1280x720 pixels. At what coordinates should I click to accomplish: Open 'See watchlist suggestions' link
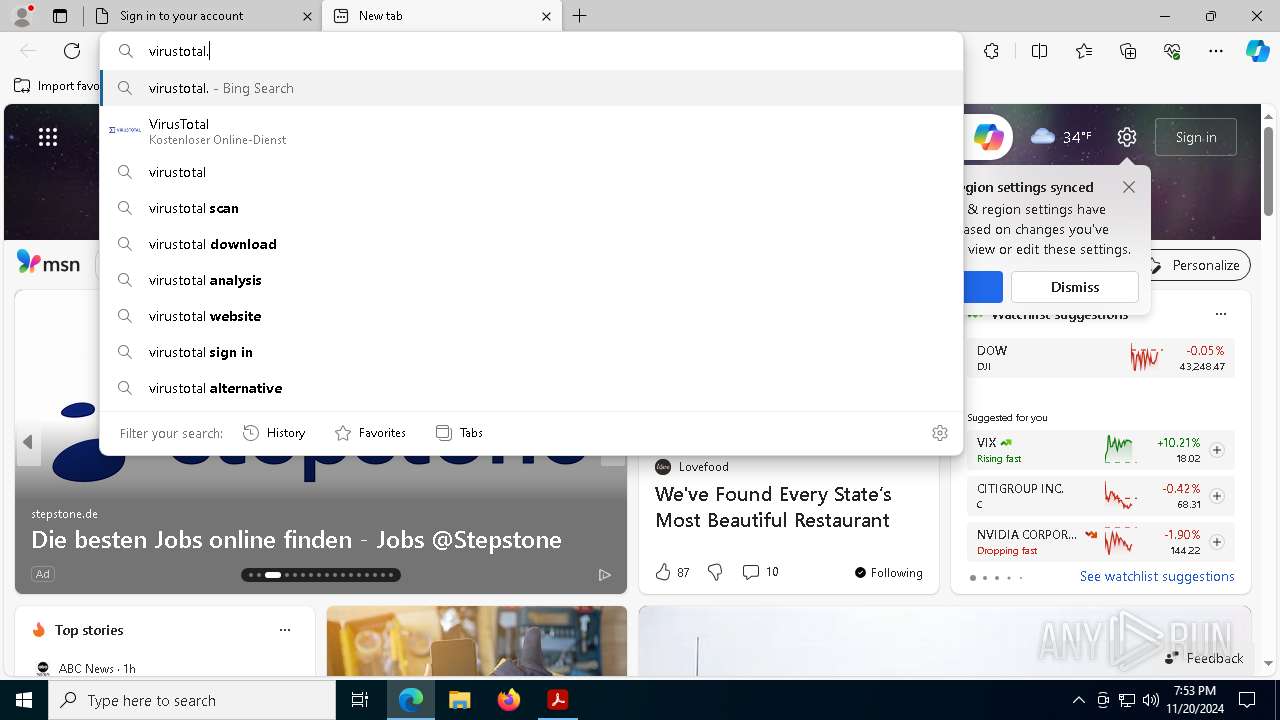tap(1157, 576)
